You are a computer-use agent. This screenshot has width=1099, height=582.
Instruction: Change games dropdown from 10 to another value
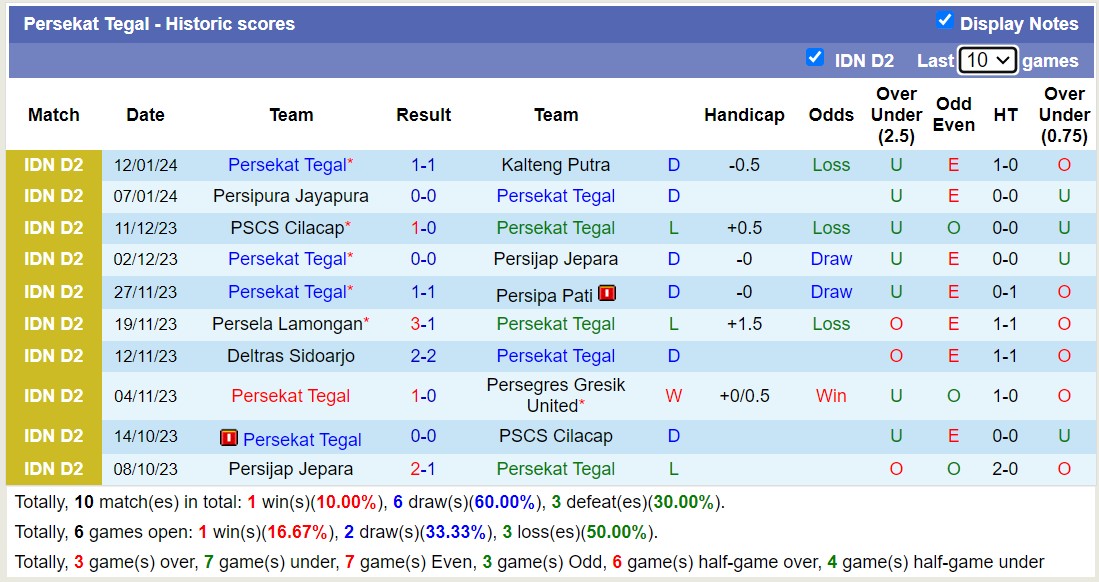coord(988,60)
